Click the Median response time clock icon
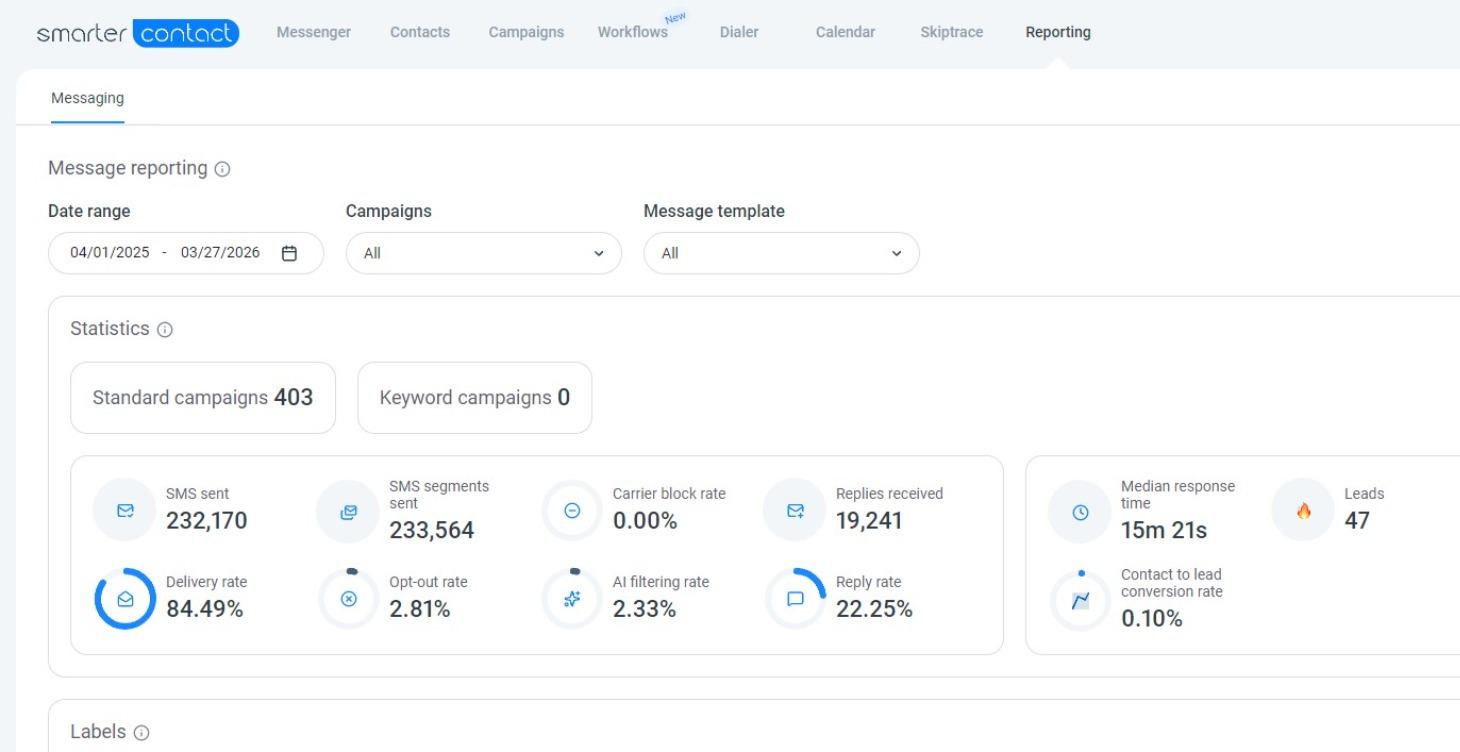The image size is (1460, 752). click(1079, 511)
